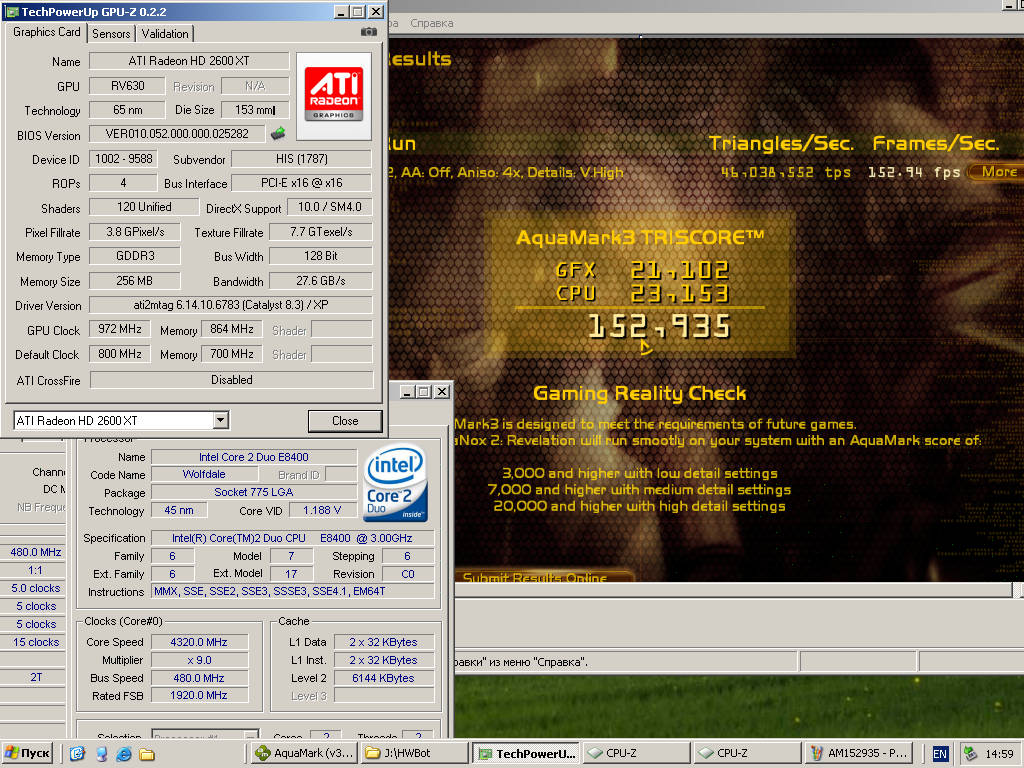
Task: Expand the ATI Radeon HD 2600 XT dropdown
Action: click(221, 420)
